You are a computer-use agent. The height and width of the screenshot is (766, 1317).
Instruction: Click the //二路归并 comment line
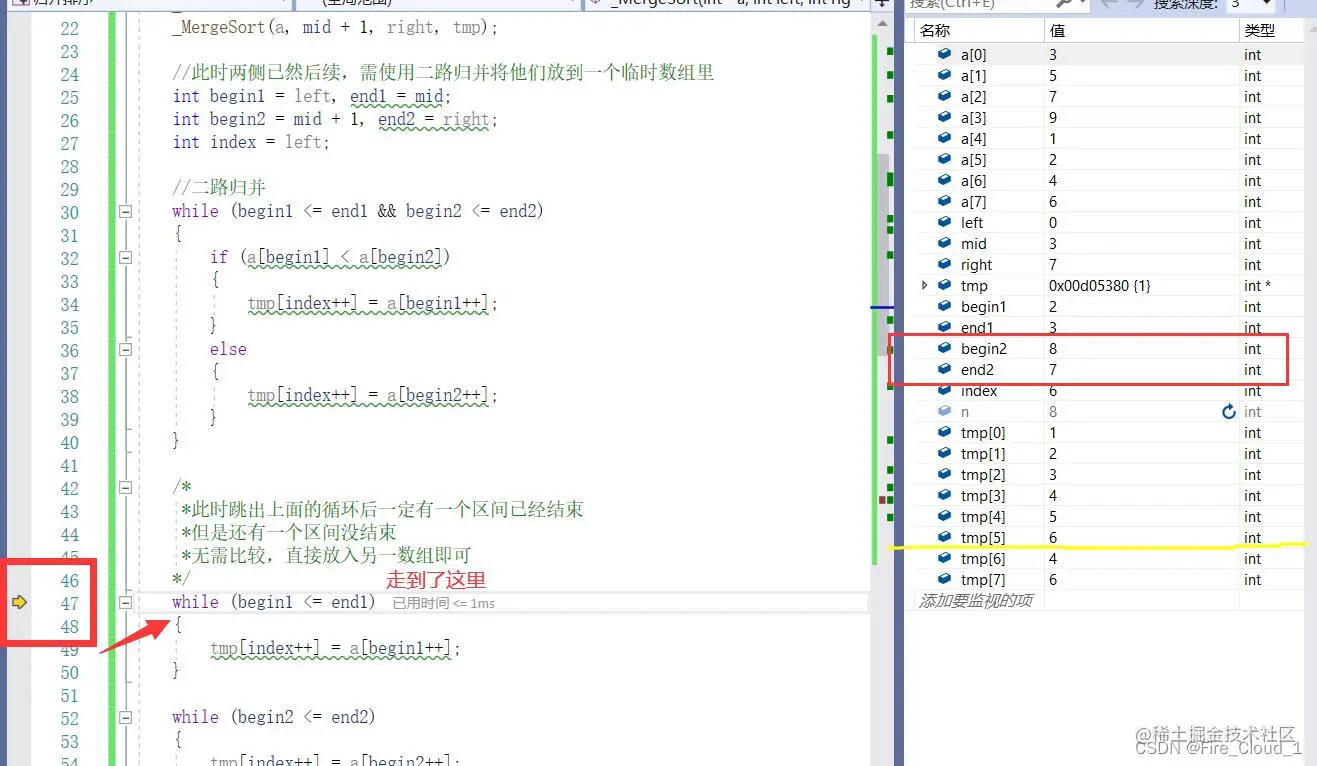tap(219, 188)
